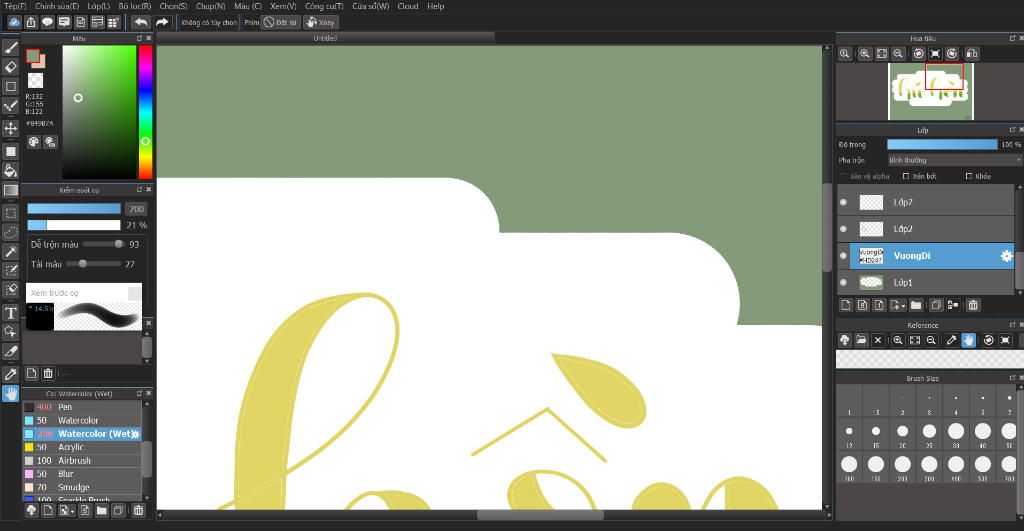
Task: Click the Undo arrow in toolbar
Action: pyautogui.click(x=140, y=22)
